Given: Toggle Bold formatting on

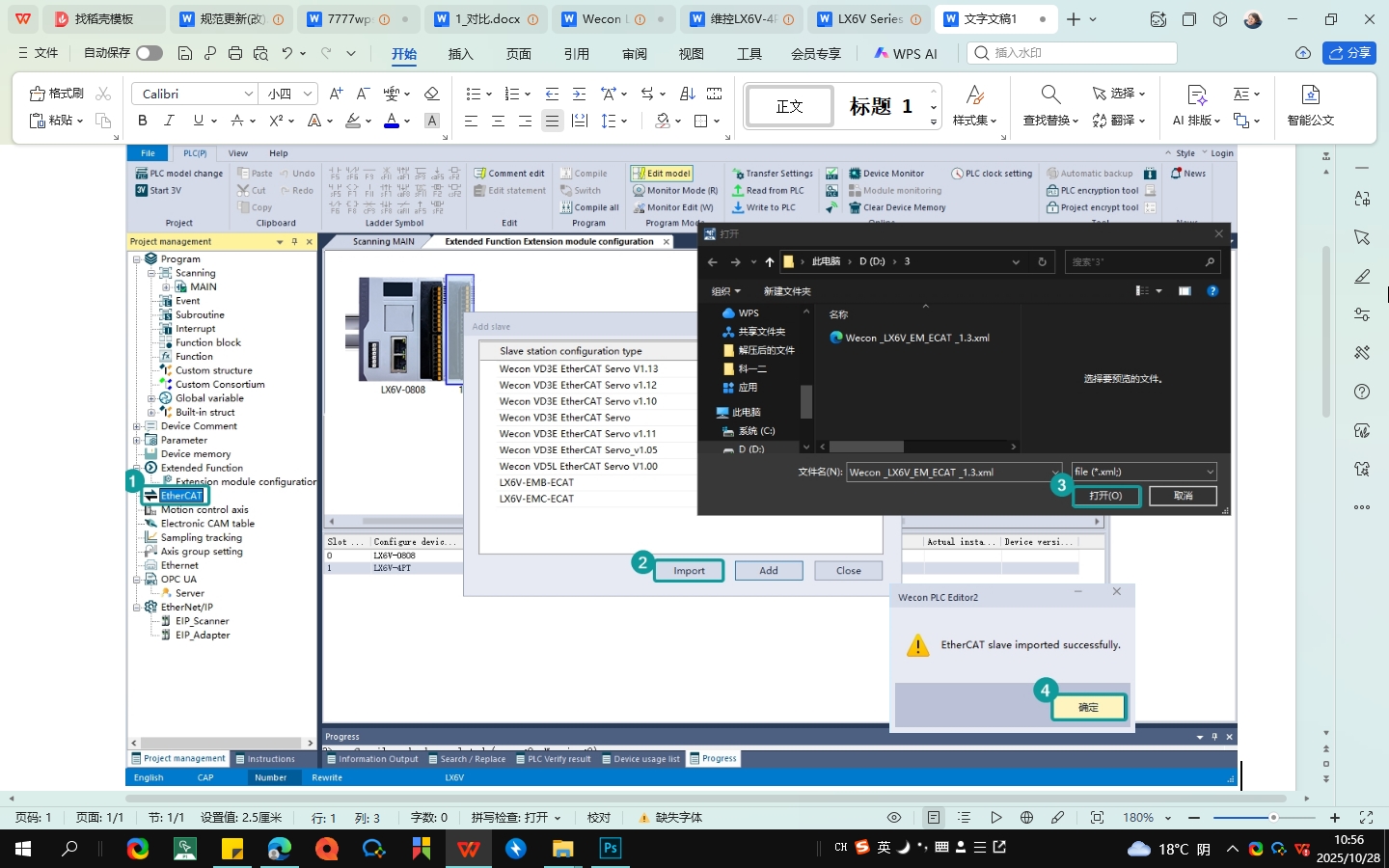Looking at the screenshot, I should pos(143,121).
